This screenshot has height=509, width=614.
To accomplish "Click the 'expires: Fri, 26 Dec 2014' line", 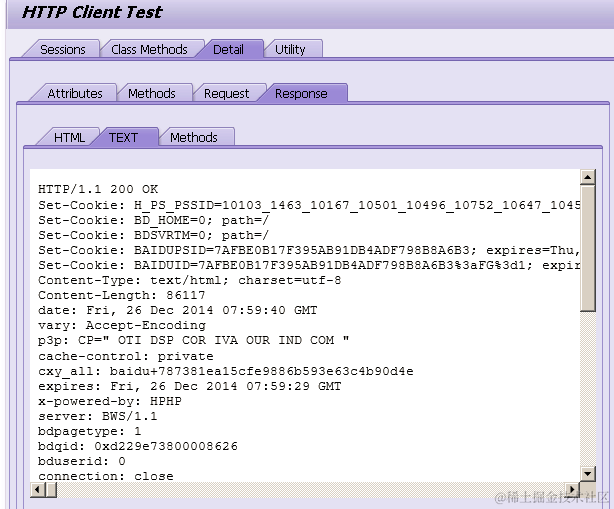I will coord(190,386).
